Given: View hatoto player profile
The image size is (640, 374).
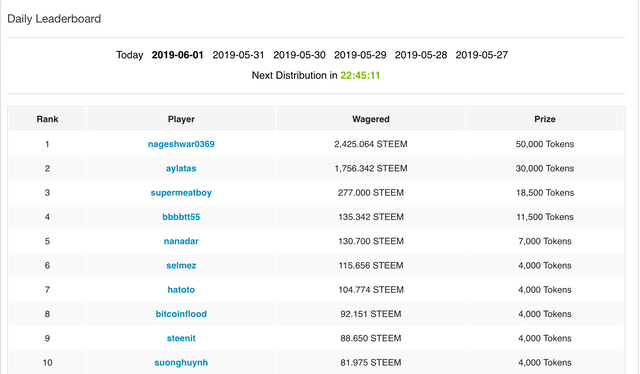Looking at the screenshot, I should click(x=181, y=290).
